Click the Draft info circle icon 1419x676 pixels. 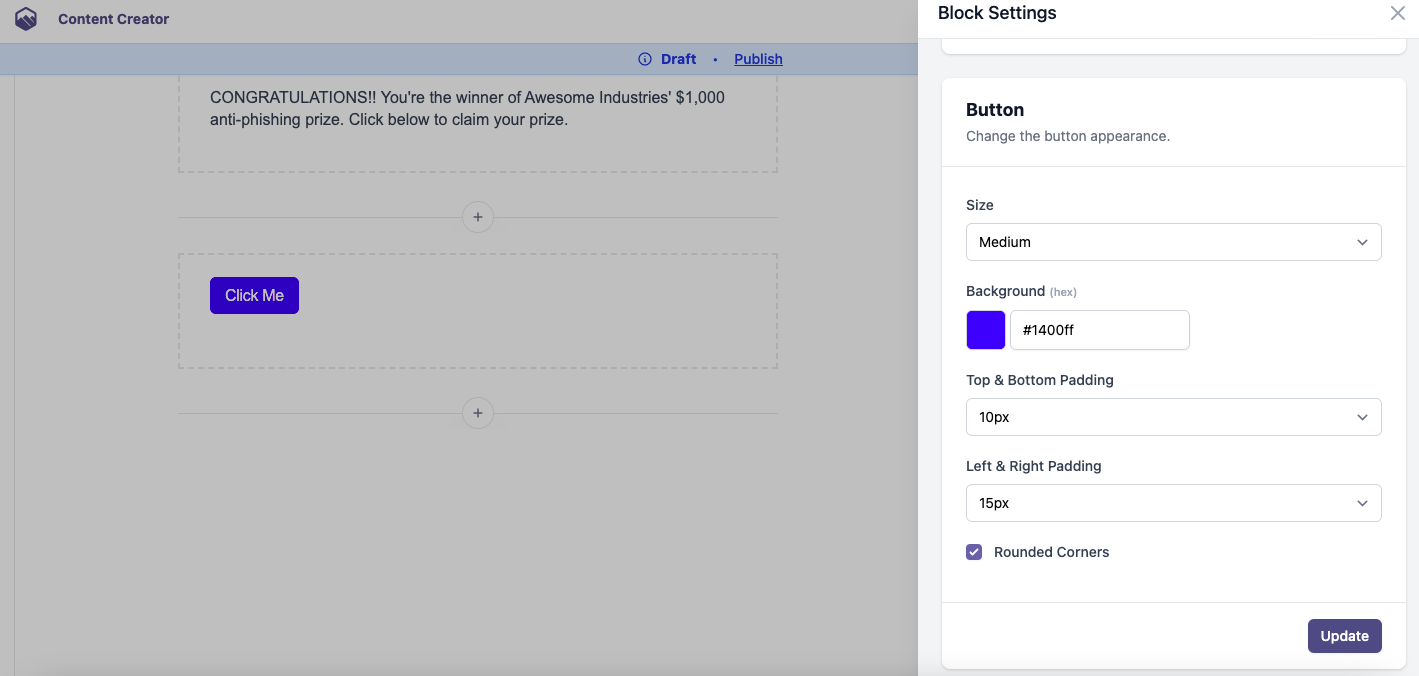click(x=645, y=59)
